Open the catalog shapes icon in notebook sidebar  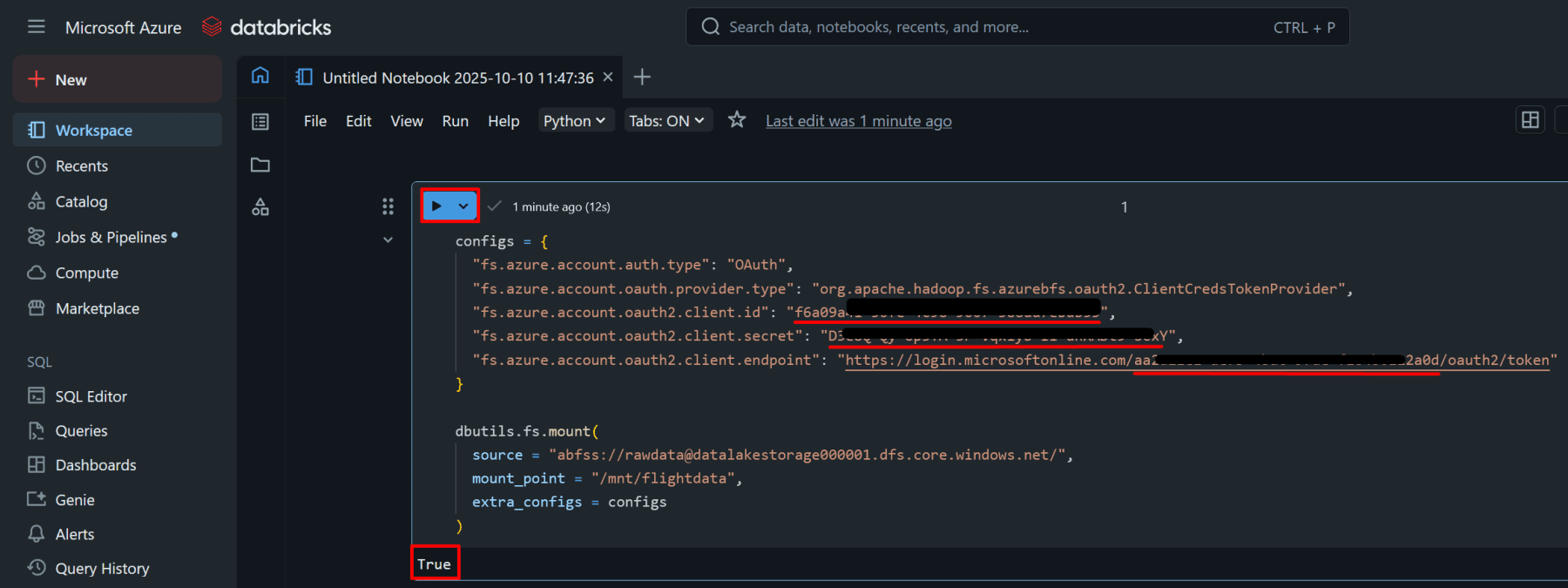pos(260,207)
